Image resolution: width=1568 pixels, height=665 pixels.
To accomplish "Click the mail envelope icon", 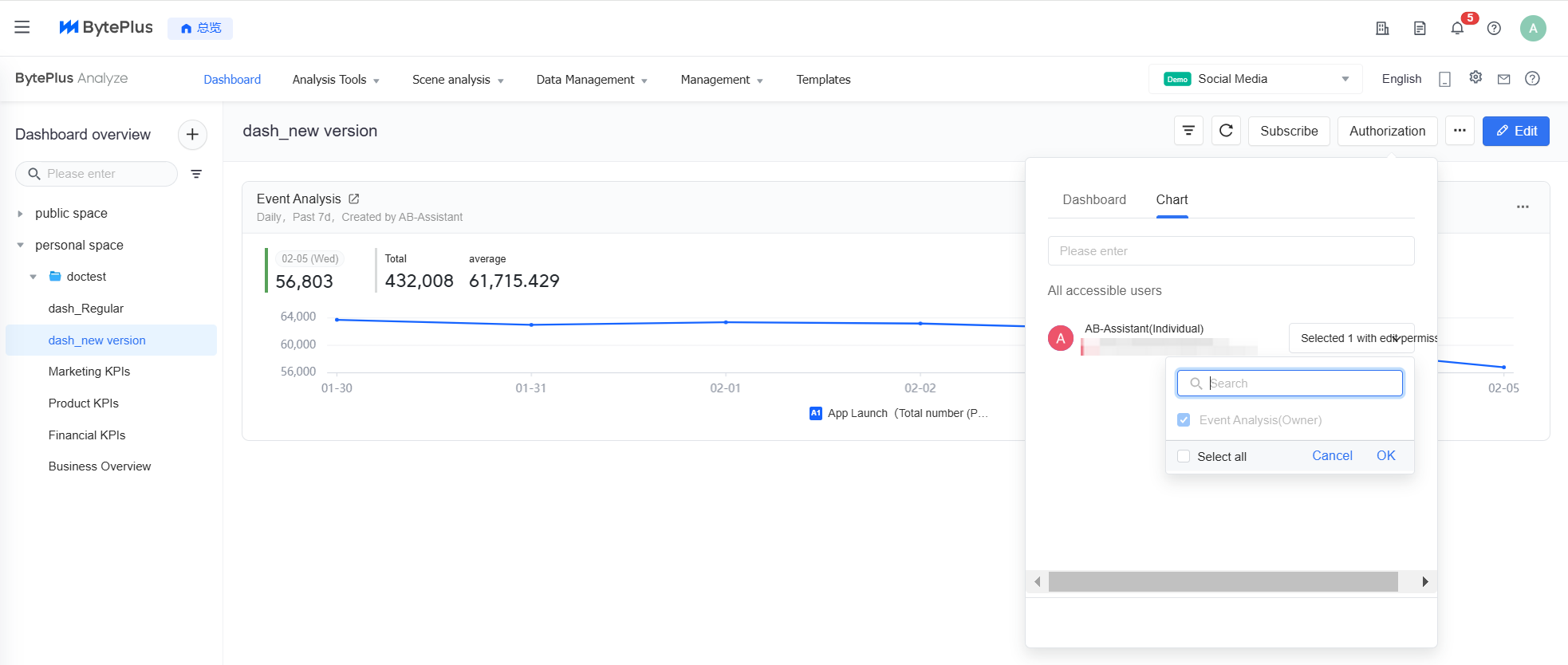I will pos(1503,79).
